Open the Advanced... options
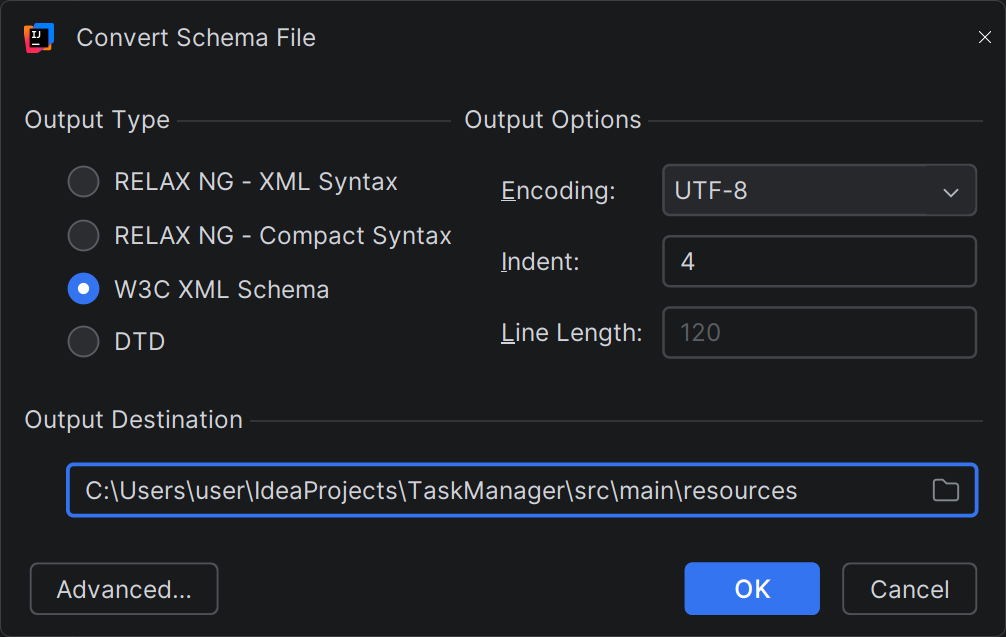The width and height of the screenshot is (1006, 637). click(124, 589)
